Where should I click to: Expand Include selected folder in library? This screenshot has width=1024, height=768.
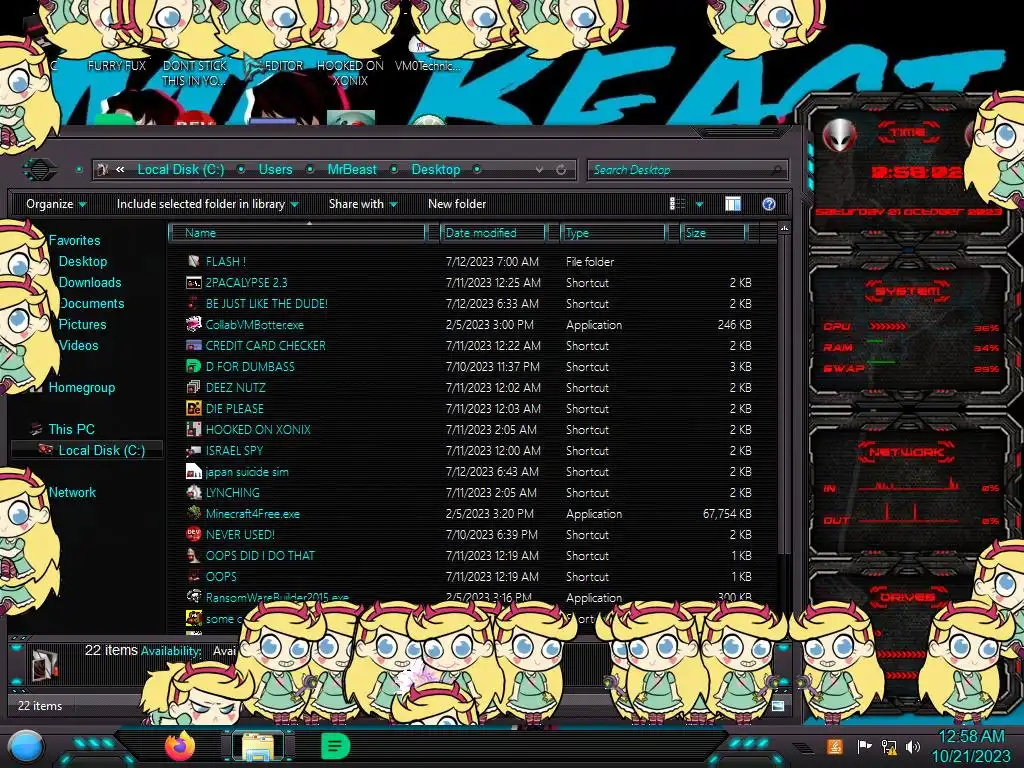click(x=207, y=204)
